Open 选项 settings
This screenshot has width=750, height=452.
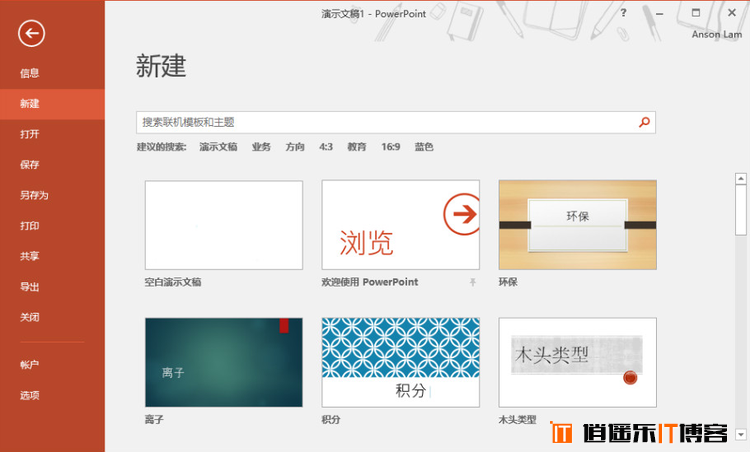pos(30,396)
